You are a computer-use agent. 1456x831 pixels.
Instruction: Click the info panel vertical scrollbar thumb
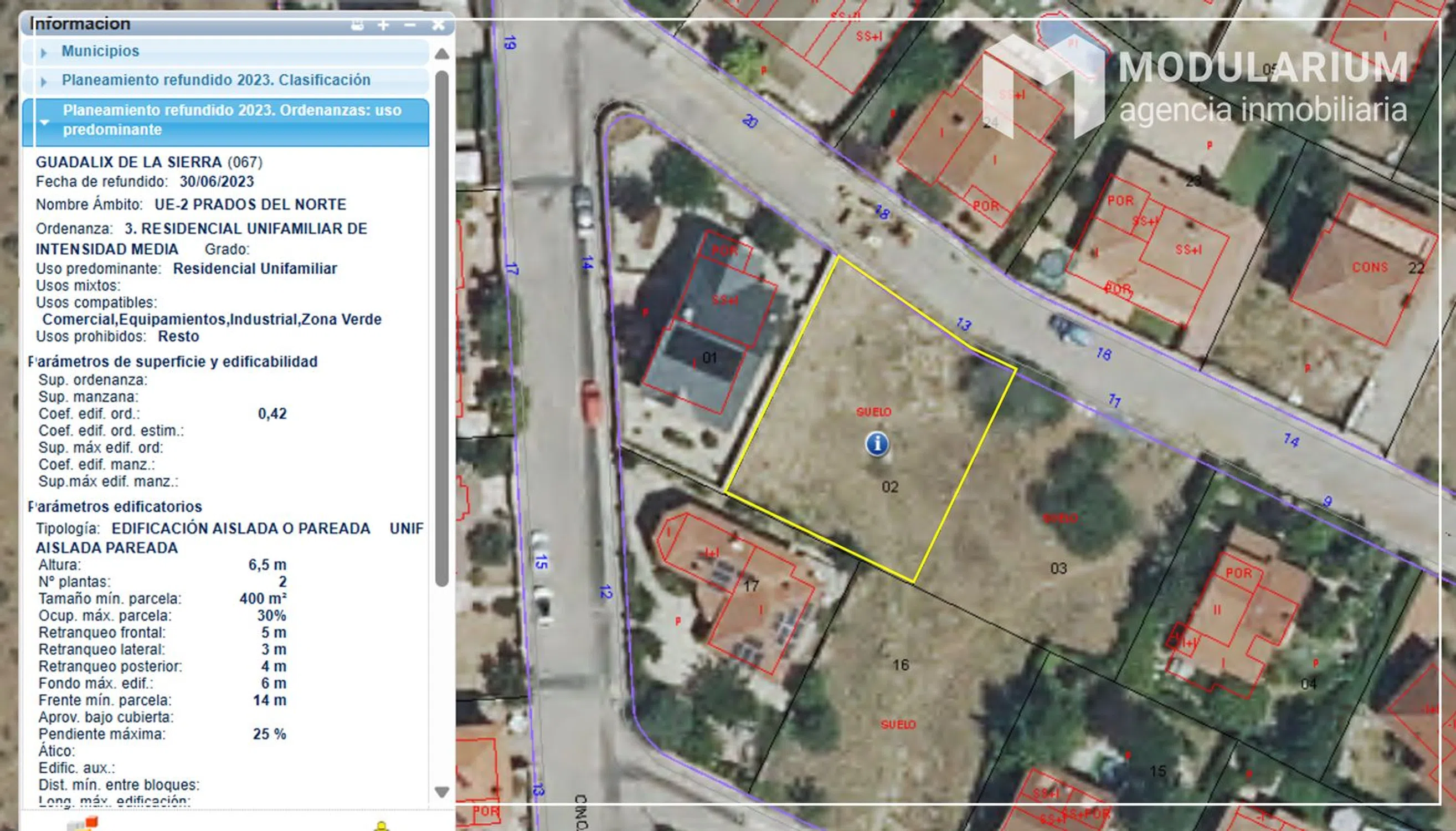(441, 328)
